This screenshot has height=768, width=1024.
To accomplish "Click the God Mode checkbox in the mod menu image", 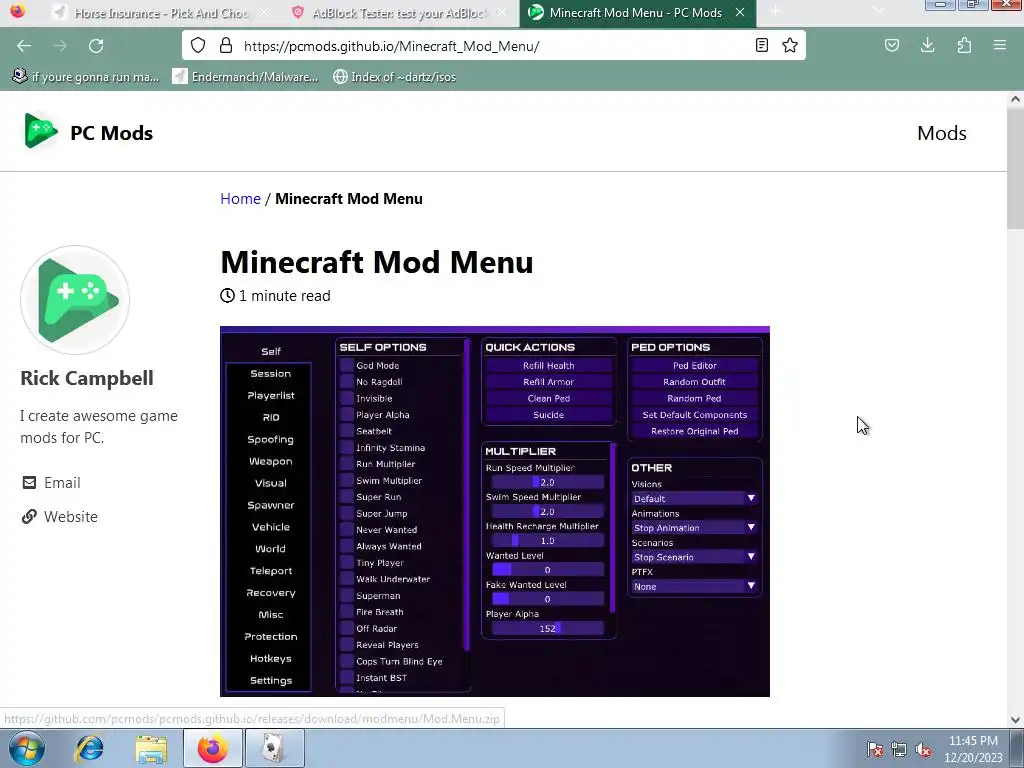I will coord(347,365).
